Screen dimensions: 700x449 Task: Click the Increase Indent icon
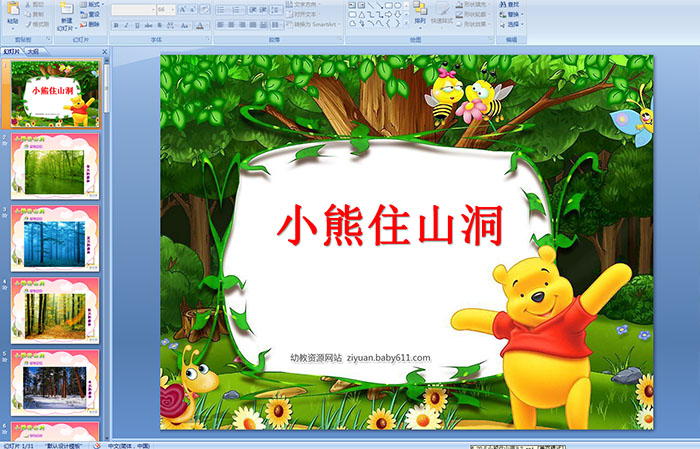pos(263,10)
